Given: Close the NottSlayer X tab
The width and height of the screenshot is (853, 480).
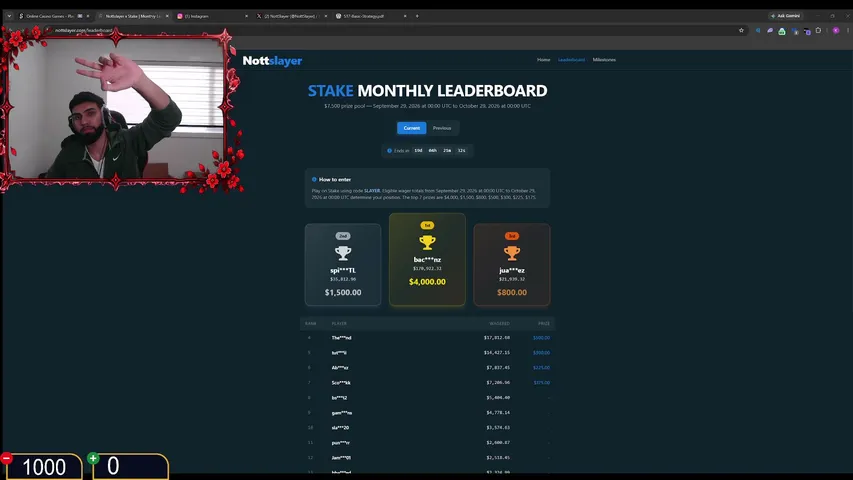Looking at the screenshot, I should click(x=326, y=16).
